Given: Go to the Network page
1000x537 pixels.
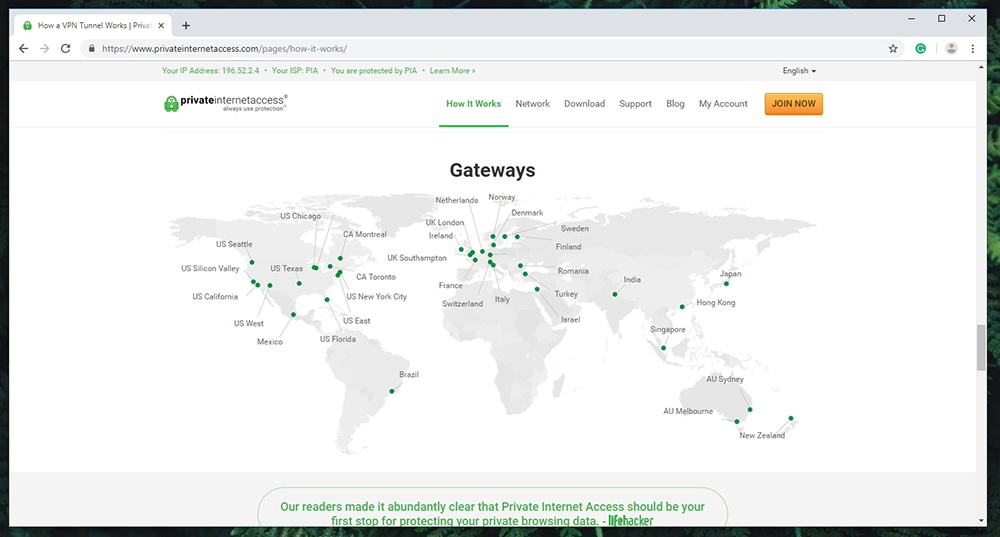Looking at the screenshot, I should [533, 103].
